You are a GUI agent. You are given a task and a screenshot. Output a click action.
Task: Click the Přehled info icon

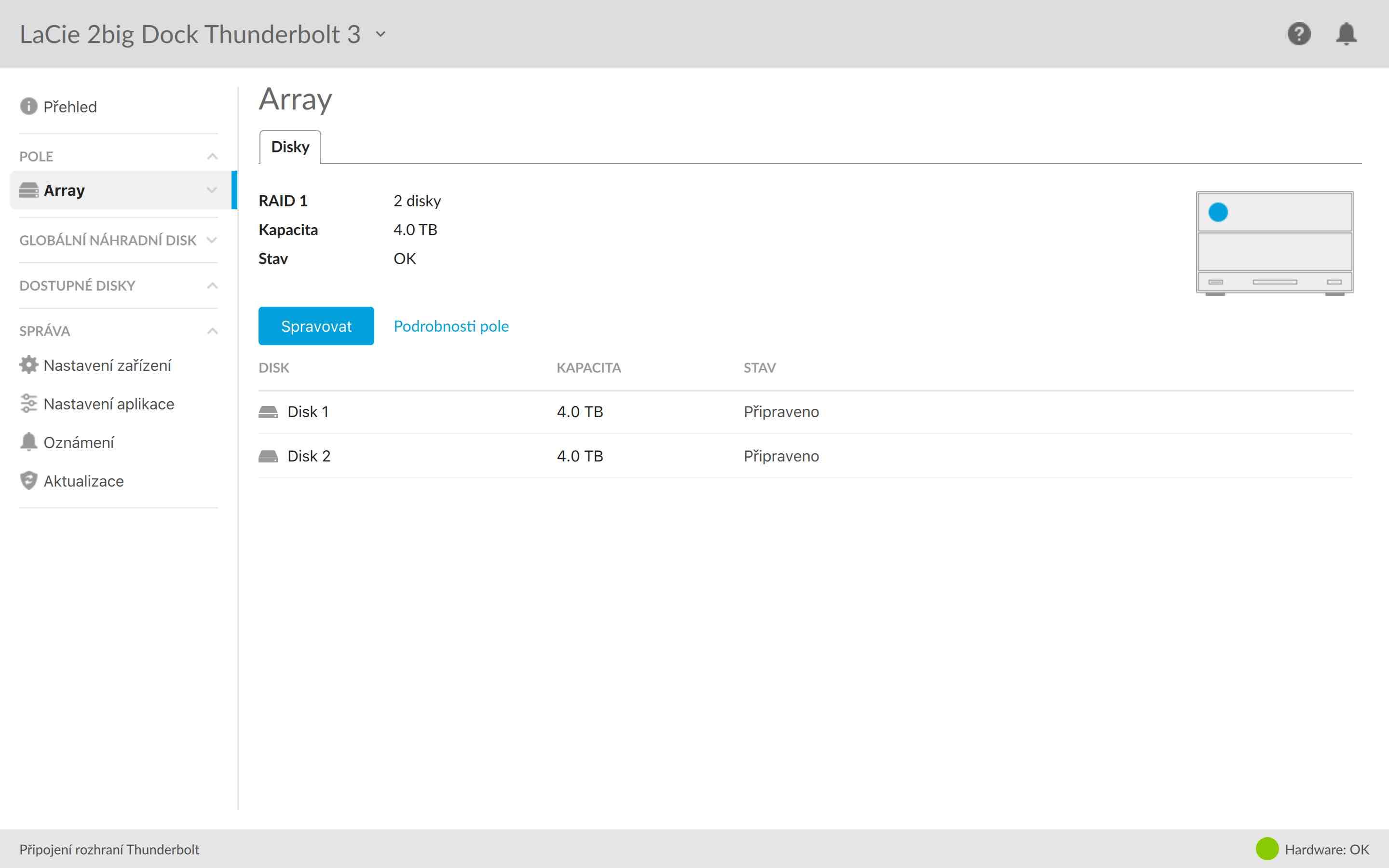(28, 106)
